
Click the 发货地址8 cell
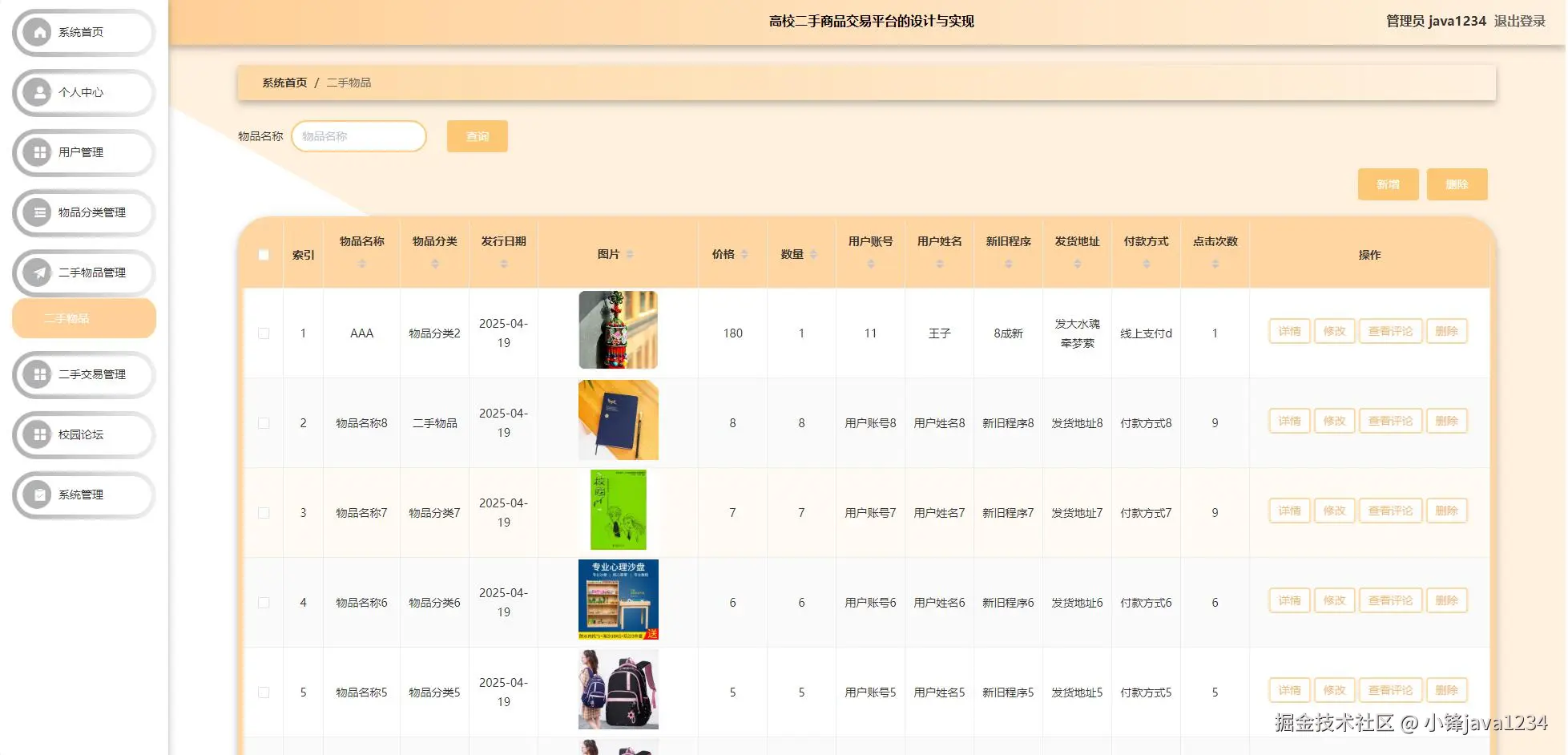tap(1077, 423)
